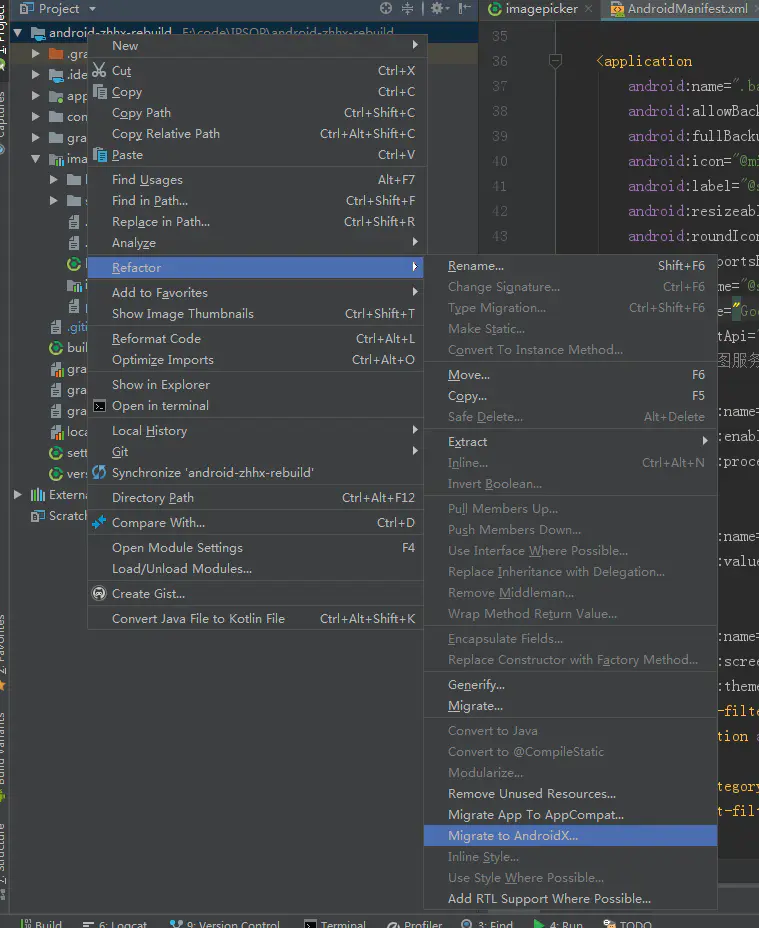Open the TODO tool window
Image resolution: width=759 pixels, height=928 pixels.
pos(628,923)
